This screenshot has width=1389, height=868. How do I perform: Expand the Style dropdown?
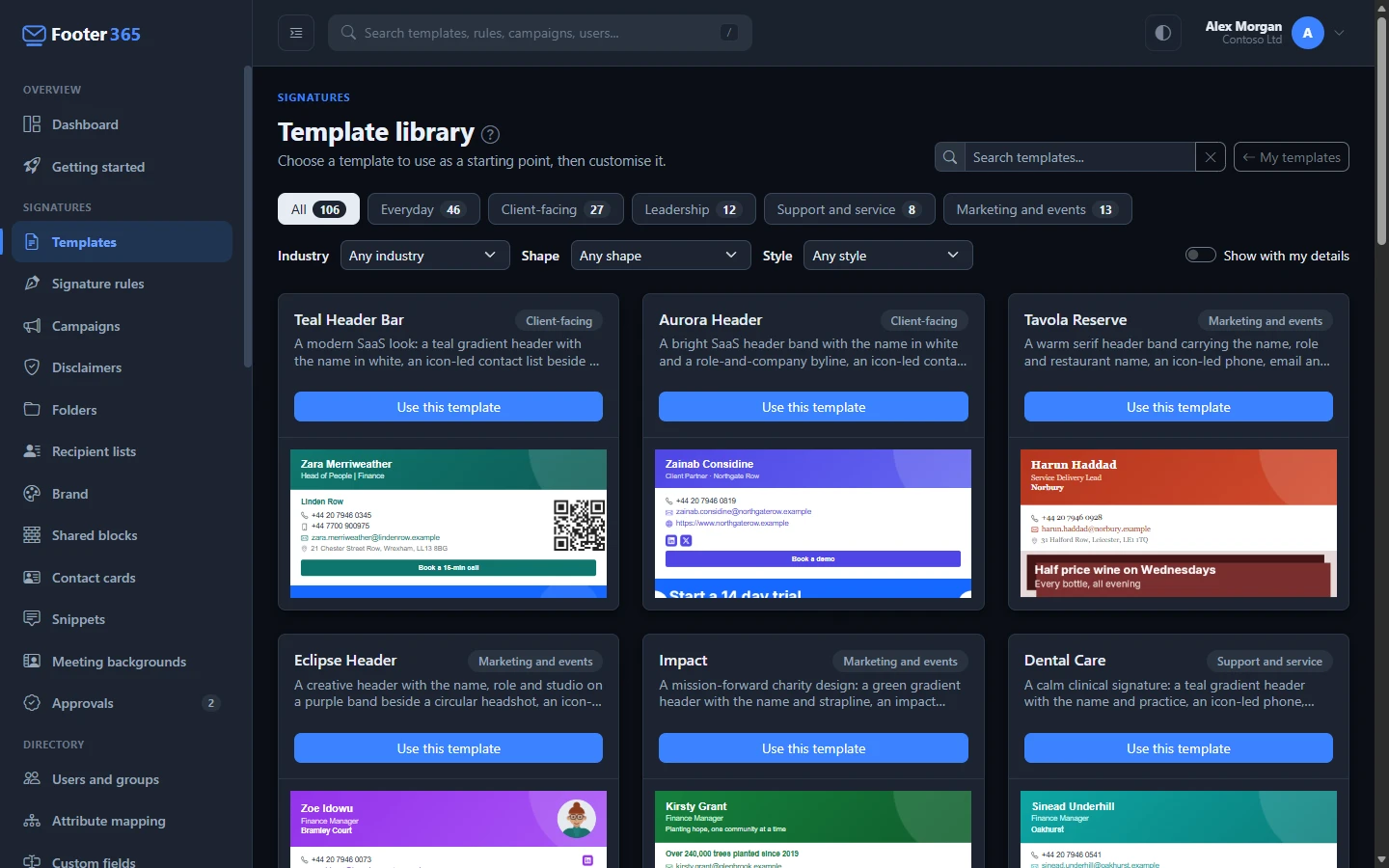887,256
